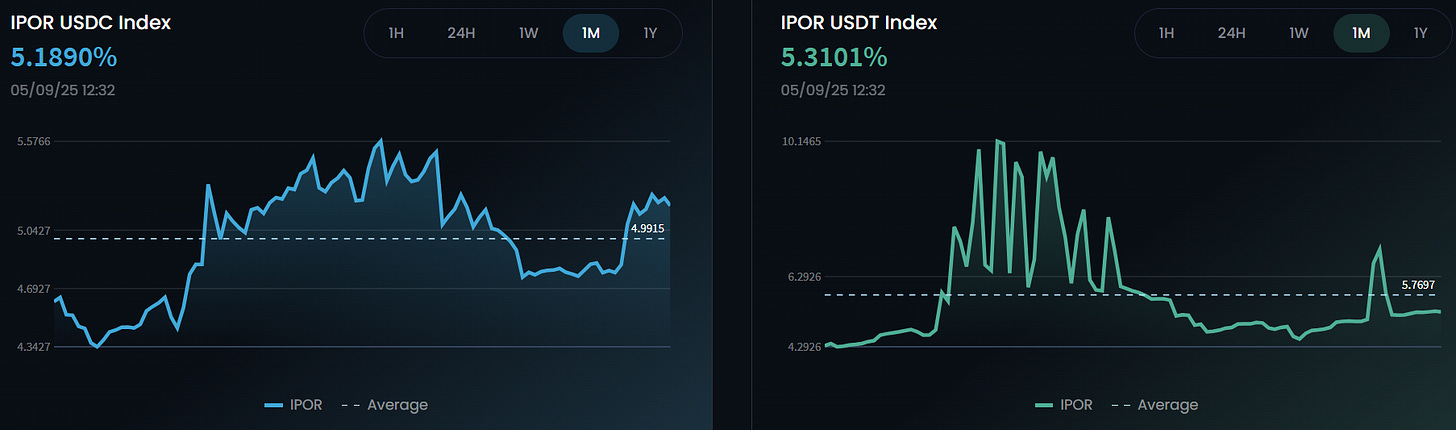Select 1W range on USDC chart
1456x430 pixels.
529,33
